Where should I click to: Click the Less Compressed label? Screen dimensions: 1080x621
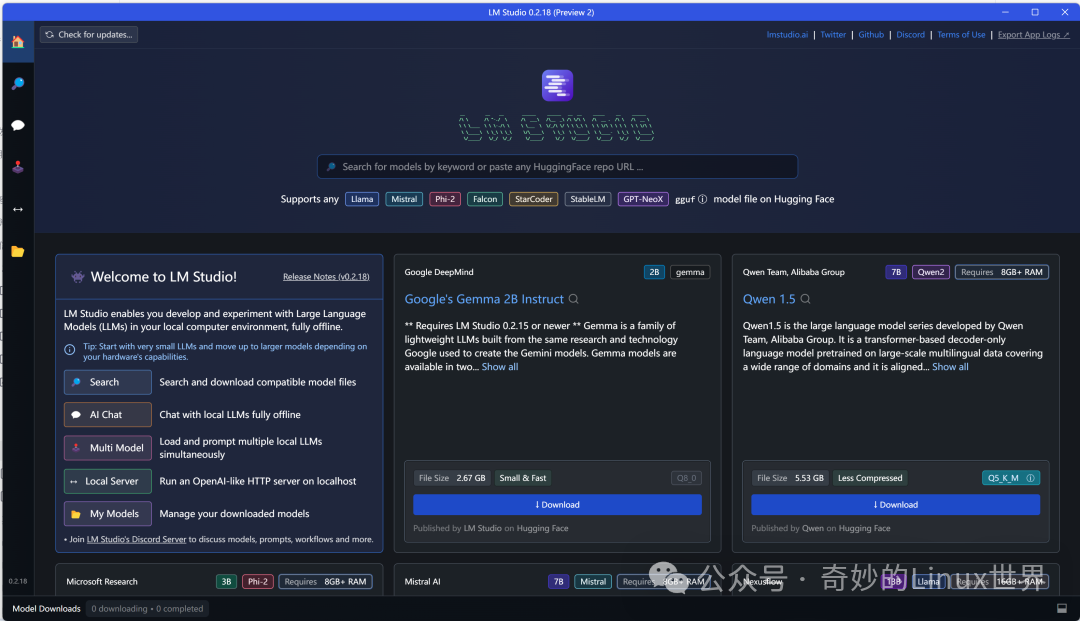pyautogui.click(x=870, y=478)
